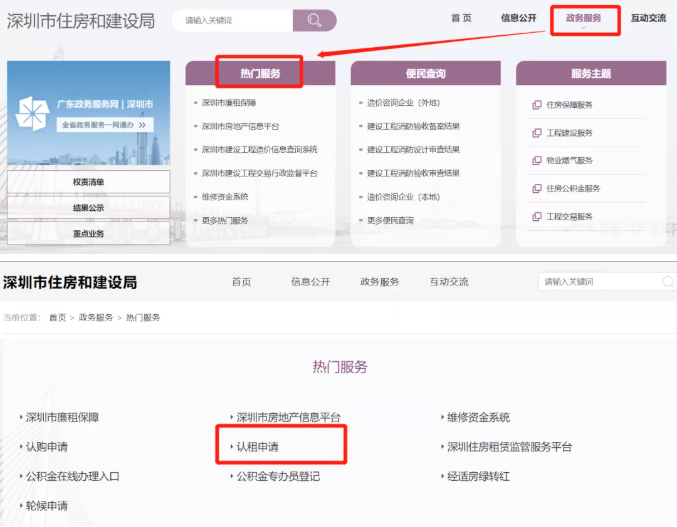
Task: Click the 工程交易服务 icon
Action: tap(537, 217)
